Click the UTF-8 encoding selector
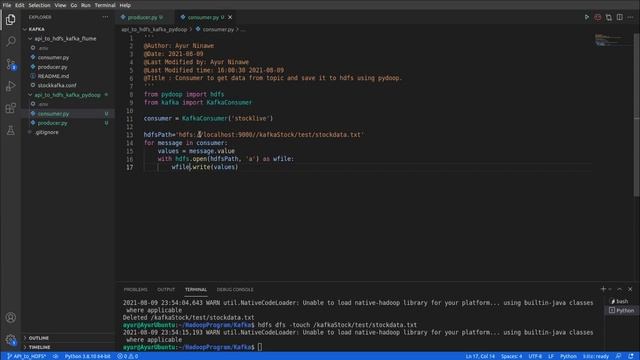This screenshot has height=360, width=640. point(535,356)
